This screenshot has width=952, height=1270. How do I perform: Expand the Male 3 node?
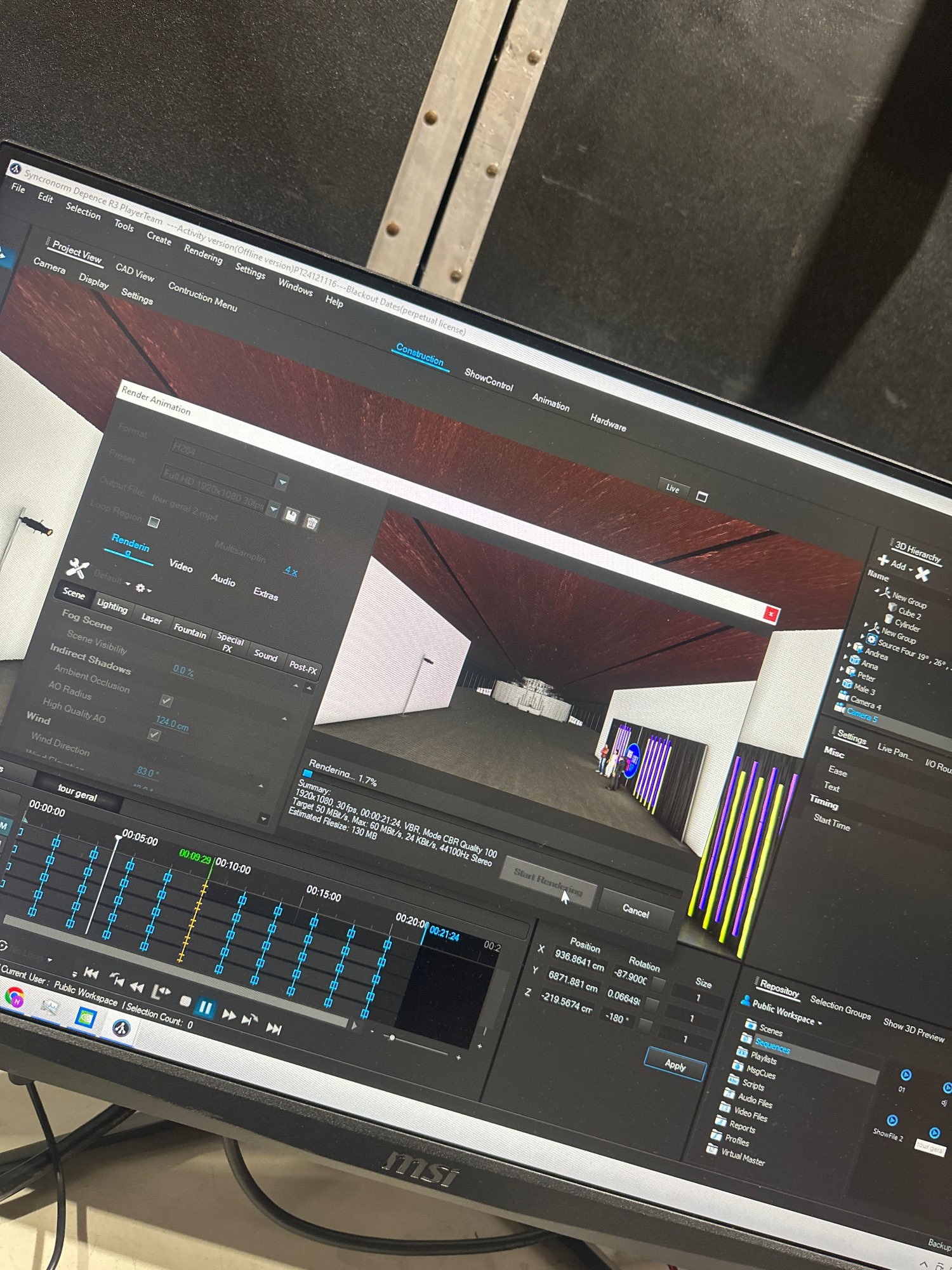coord(838,682)
